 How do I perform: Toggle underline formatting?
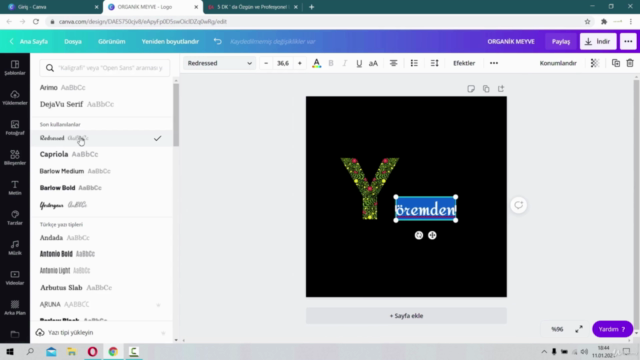[x=359, y=63]
